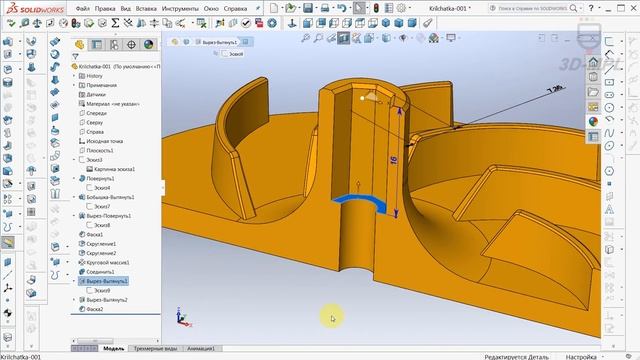Expand the Примечания node
The height and width of the screenshot is (360, 640).
(74, 85)
